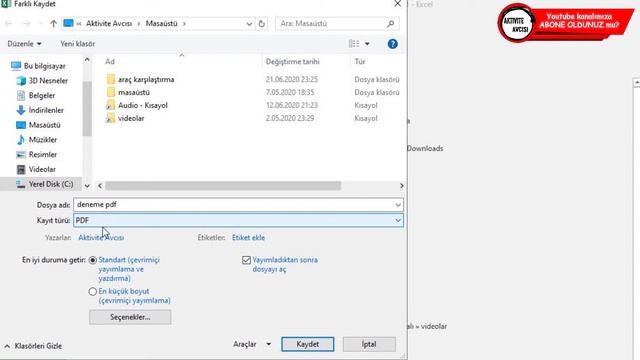
Task: Expand the address bar path dropdown
Action: 249,24
